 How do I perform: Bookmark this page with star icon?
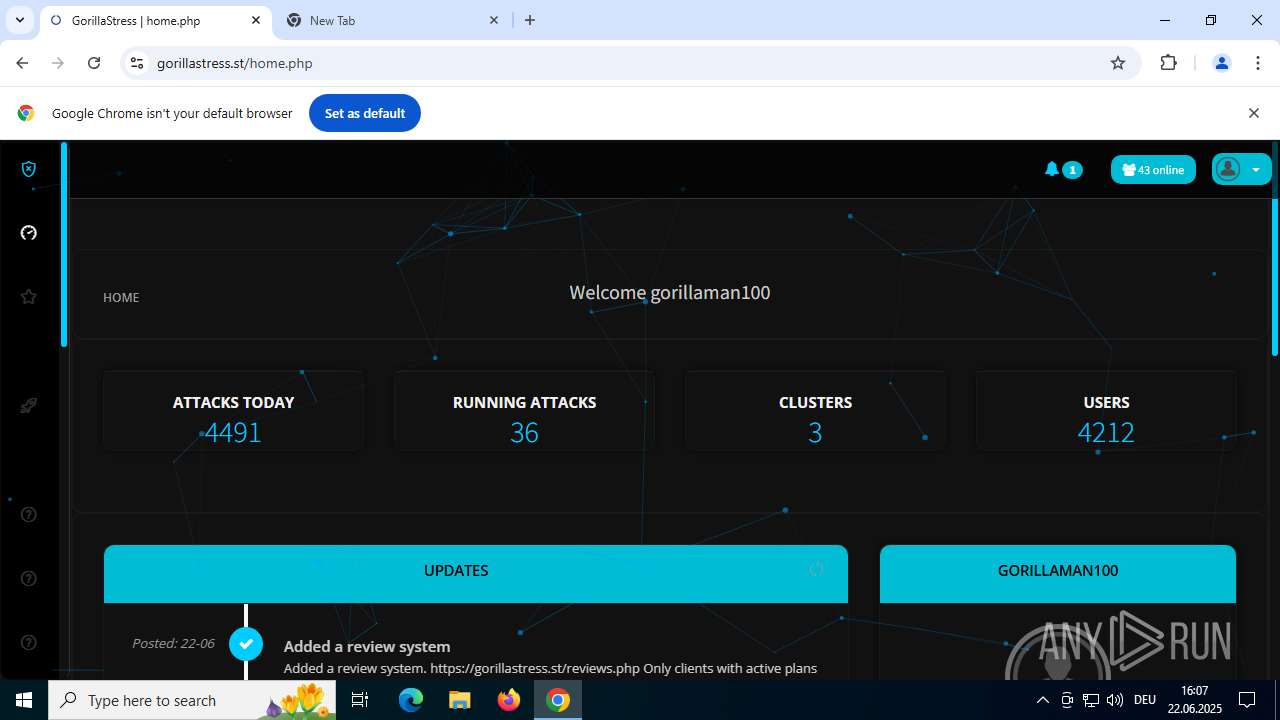pos(1118,63)
